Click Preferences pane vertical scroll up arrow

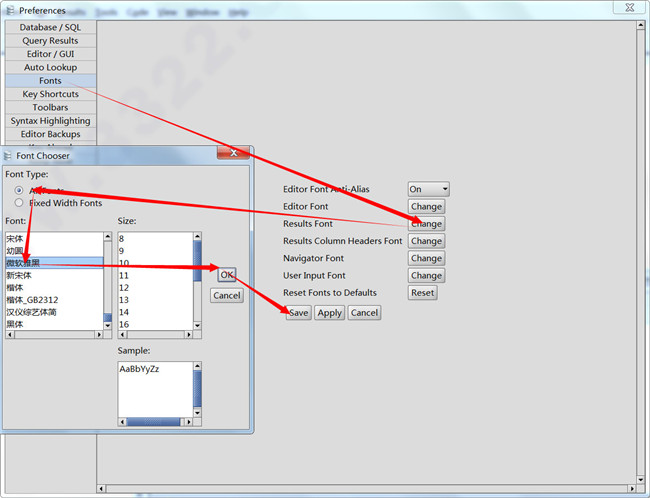tap(640, 25)
